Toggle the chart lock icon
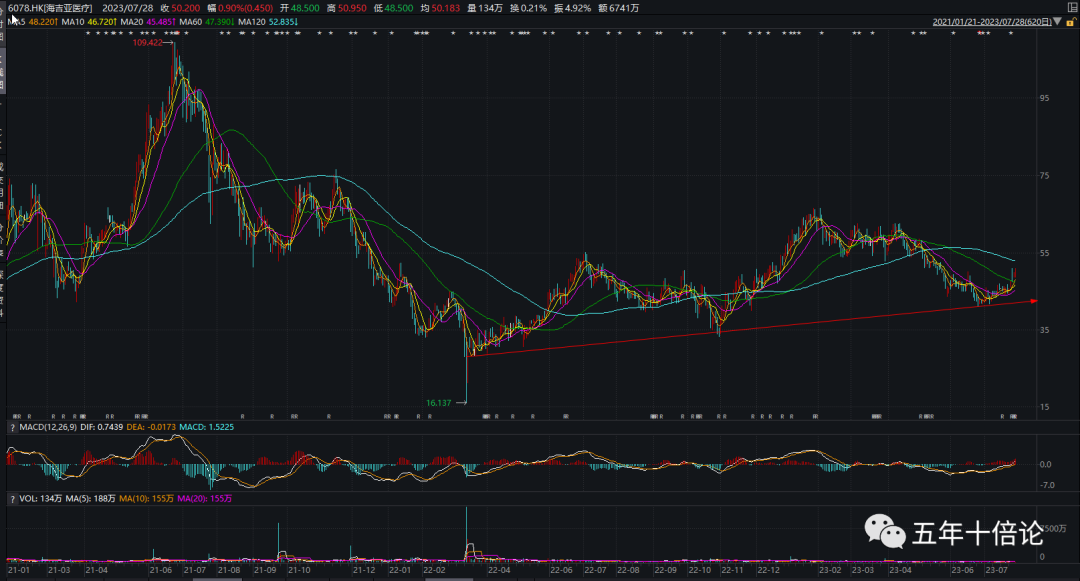 point(1070,22)
